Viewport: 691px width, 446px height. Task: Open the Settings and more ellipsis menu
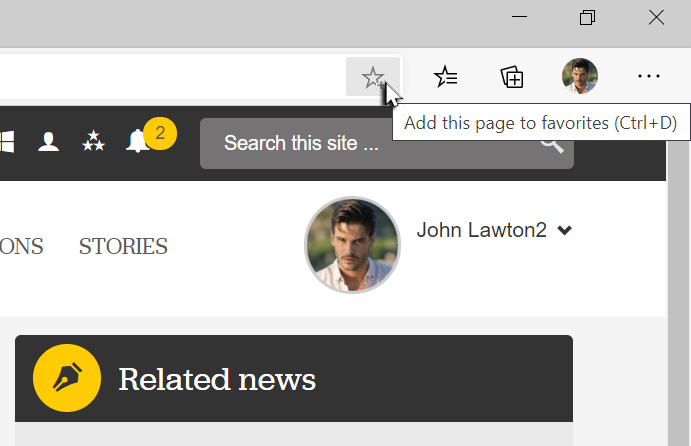coord(649,77)
